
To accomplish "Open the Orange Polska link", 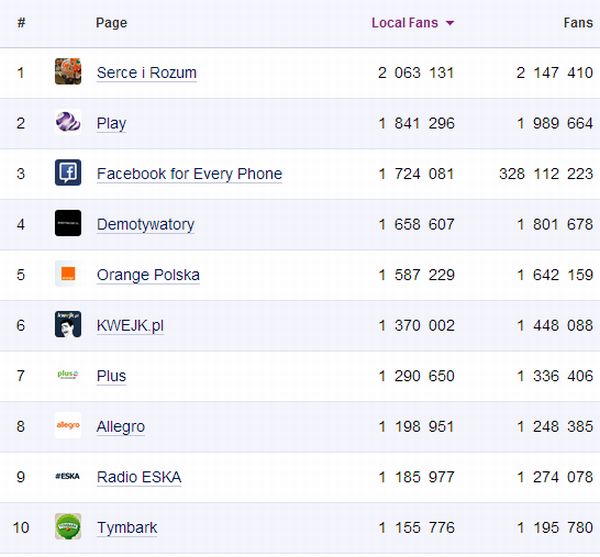I will point(148,275).
